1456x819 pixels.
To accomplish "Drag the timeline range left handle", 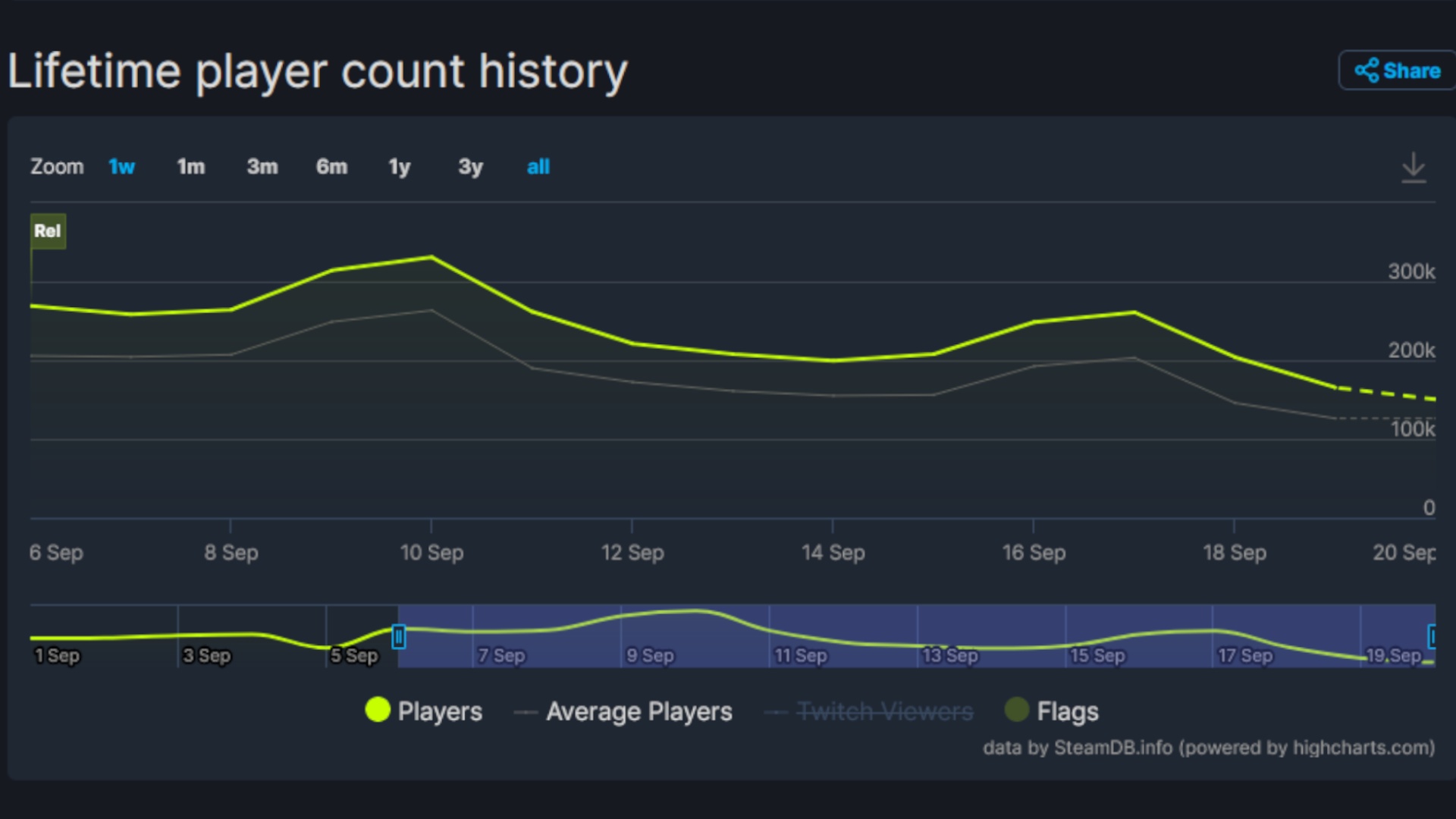I will pos(399,636).
